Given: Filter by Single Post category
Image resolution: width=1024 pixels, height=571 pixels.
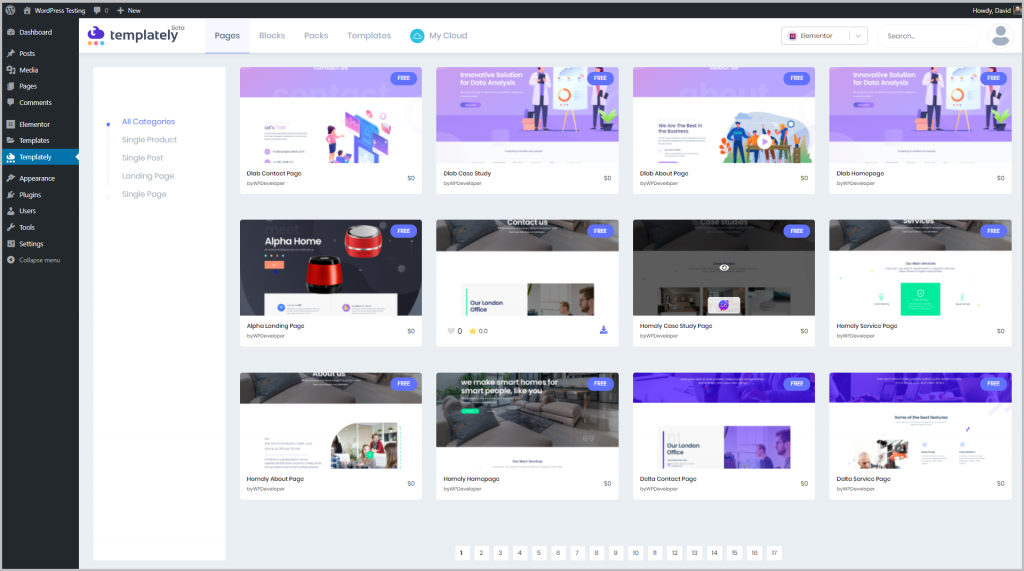Looking at the screenshot, I should tap(142, 158).
